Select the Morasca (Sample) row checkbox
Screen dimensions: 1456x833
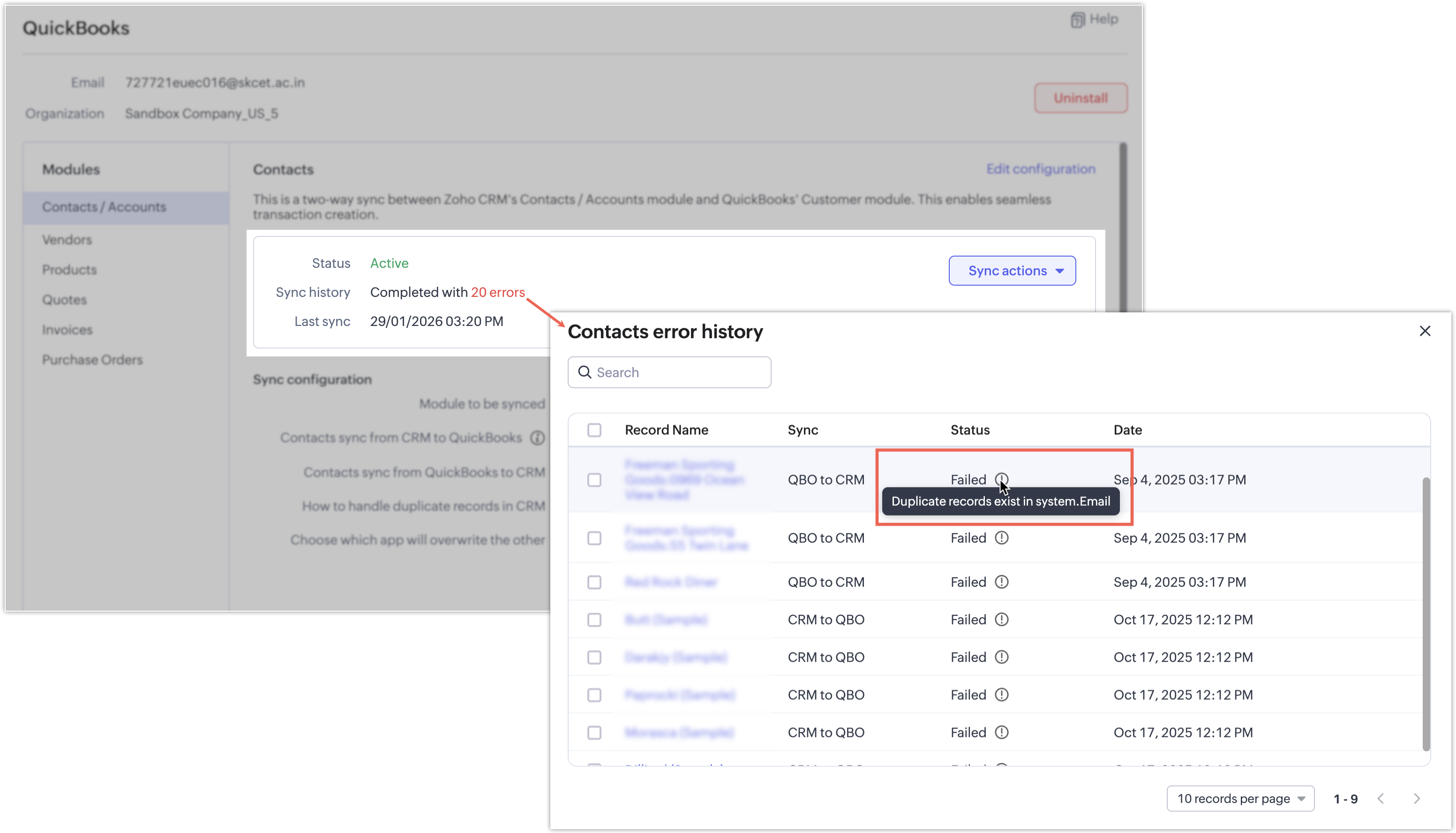tap(594, 734)
